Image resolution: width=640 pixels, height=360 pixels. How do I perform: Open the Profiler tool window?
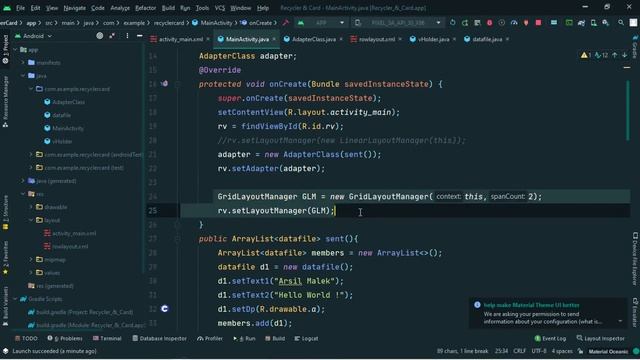tap(210, 338)
